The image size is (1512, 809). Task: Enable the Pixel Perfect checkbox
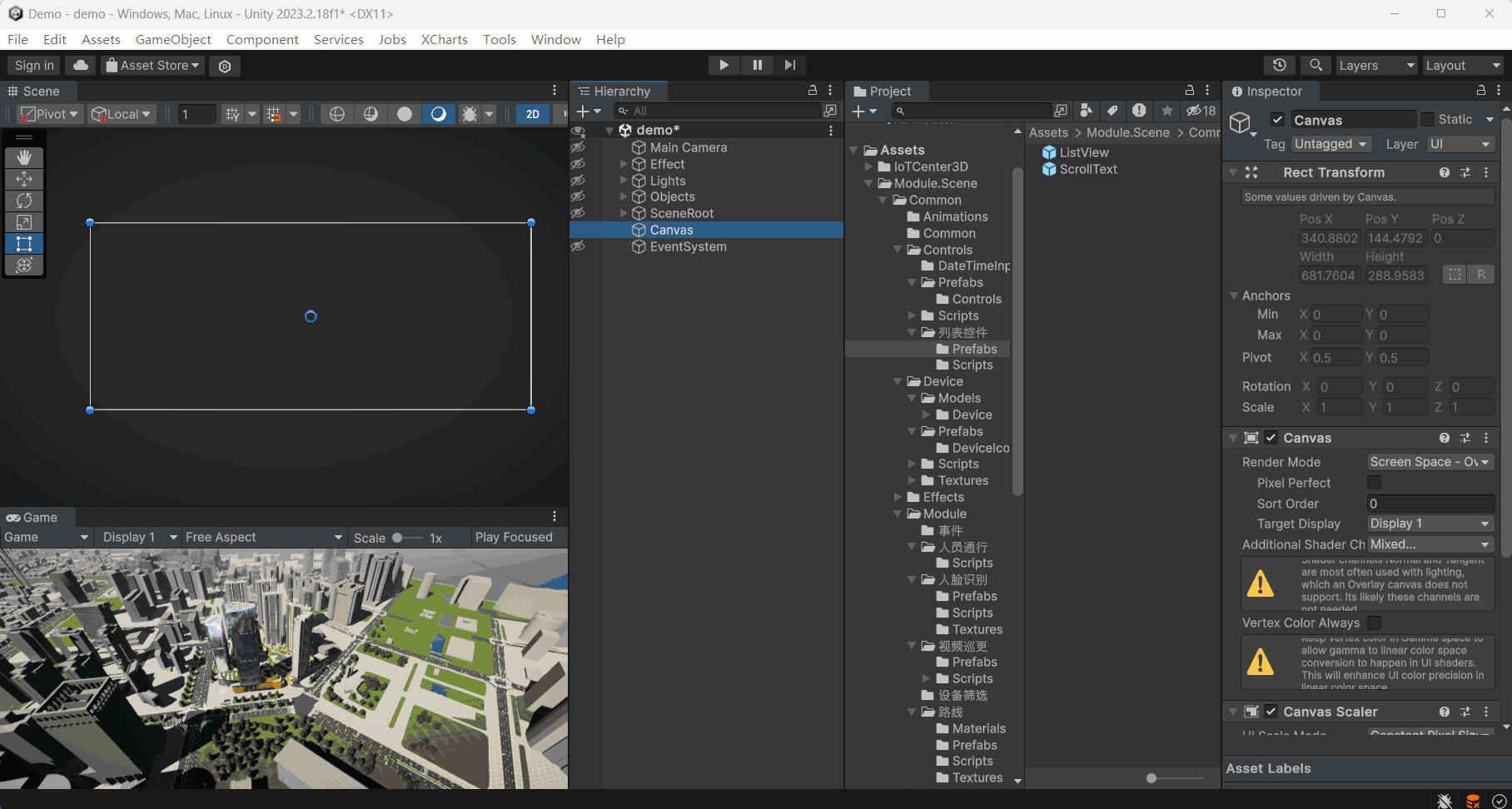(x=1374, y=483)
